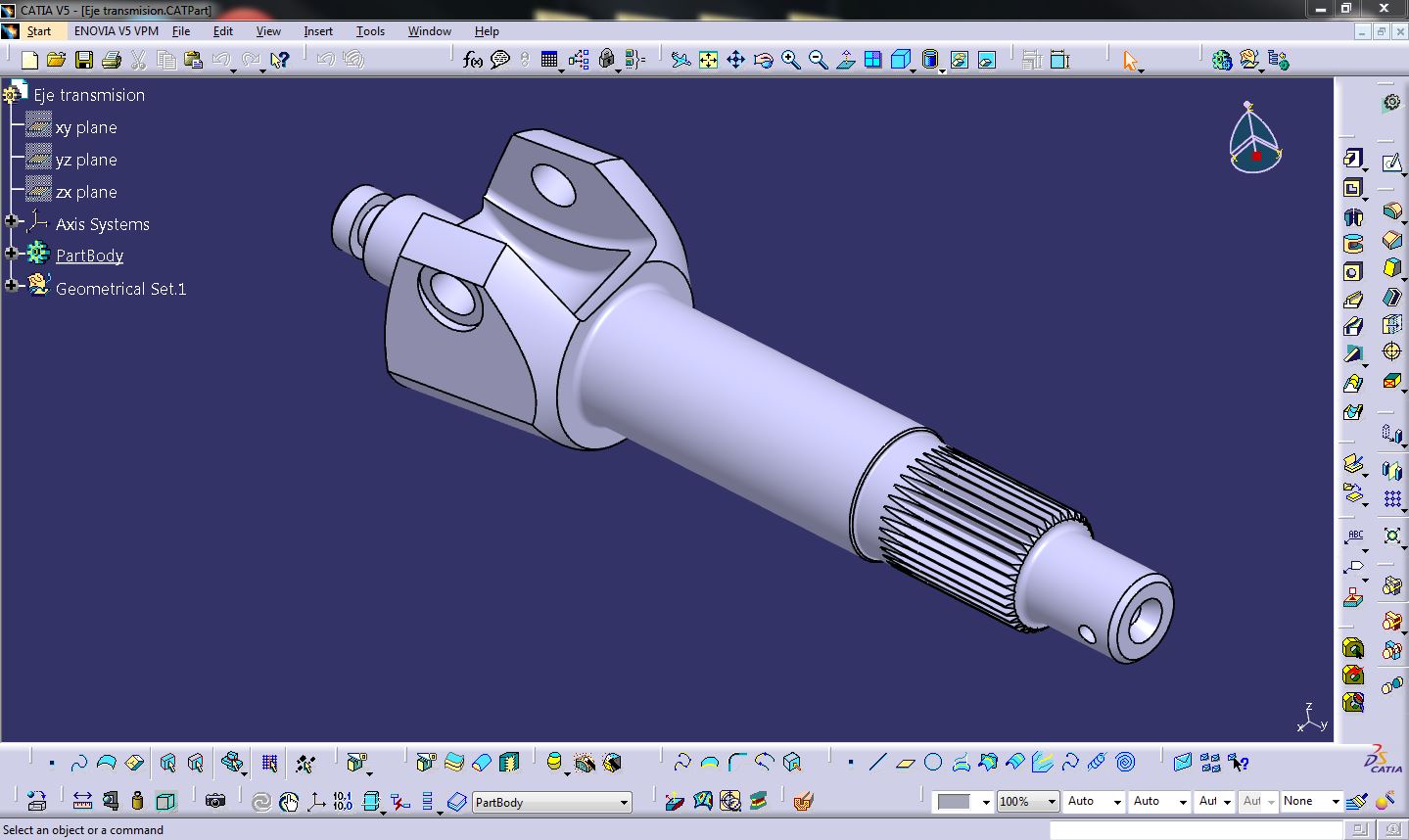Select PartBody label in tree
Viewport: 1409px width, 840px height.
[89, 256]
